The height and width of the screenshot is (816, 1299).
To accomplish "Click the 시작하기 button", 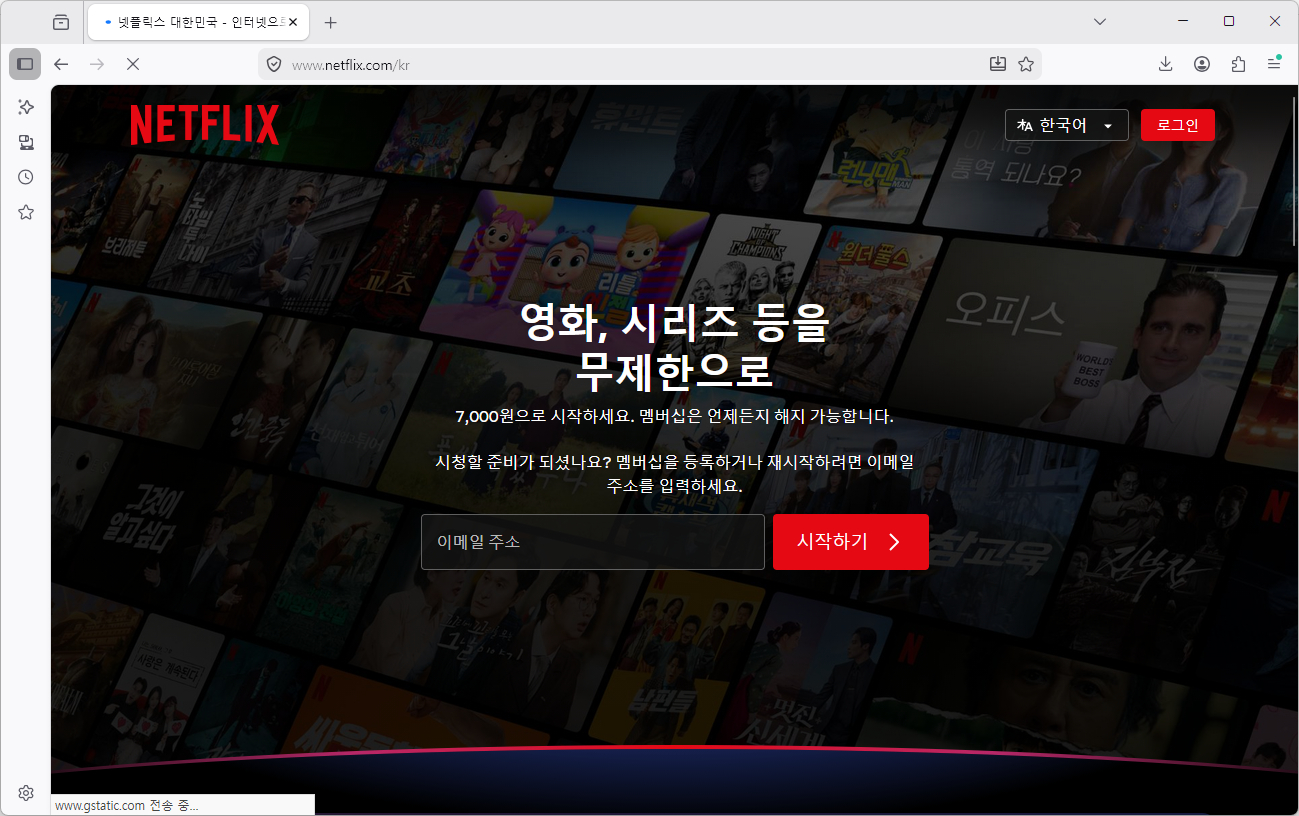I will 851,542.
